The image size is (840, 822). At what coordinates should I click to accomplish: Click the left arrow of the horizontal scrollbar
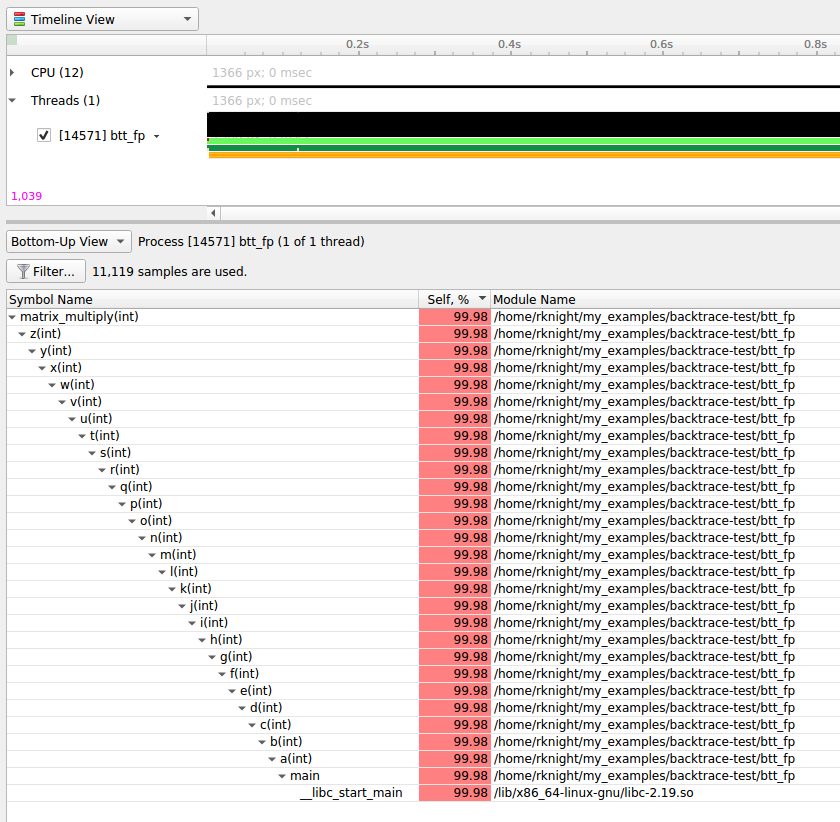tap(213, 212)
